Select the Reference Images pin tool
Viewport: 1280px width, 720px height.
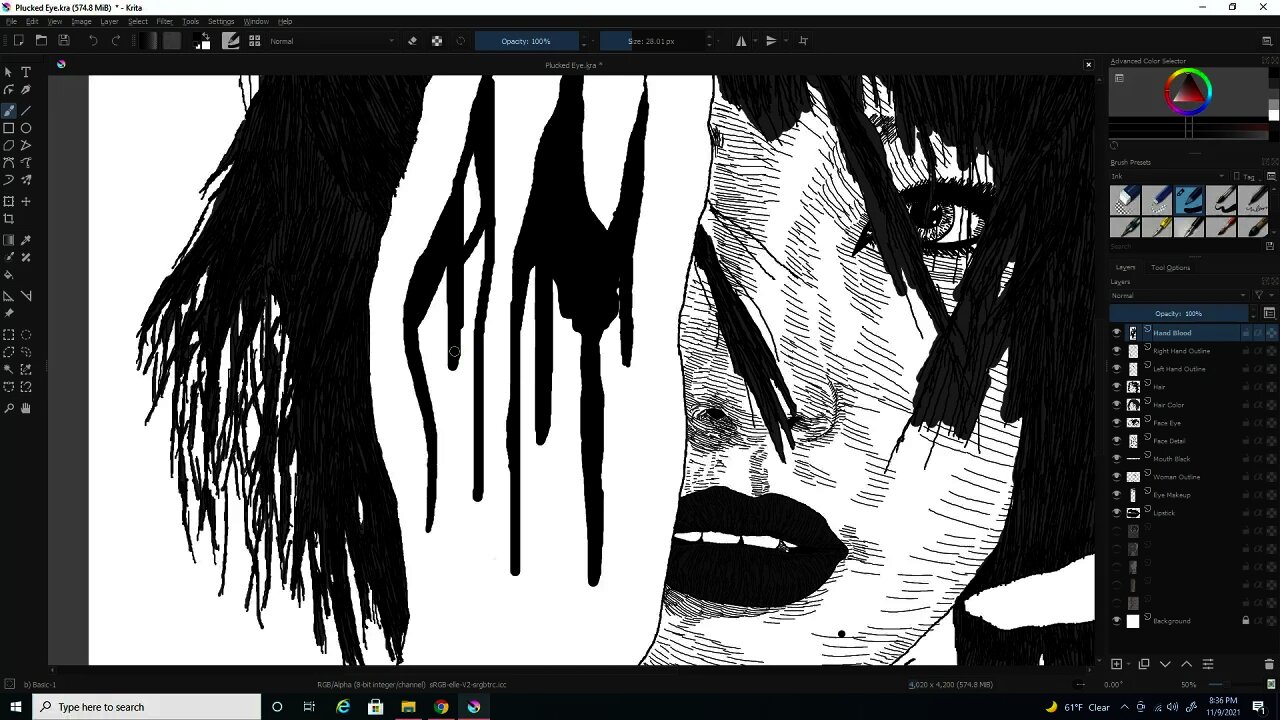(x=9, y=313)
